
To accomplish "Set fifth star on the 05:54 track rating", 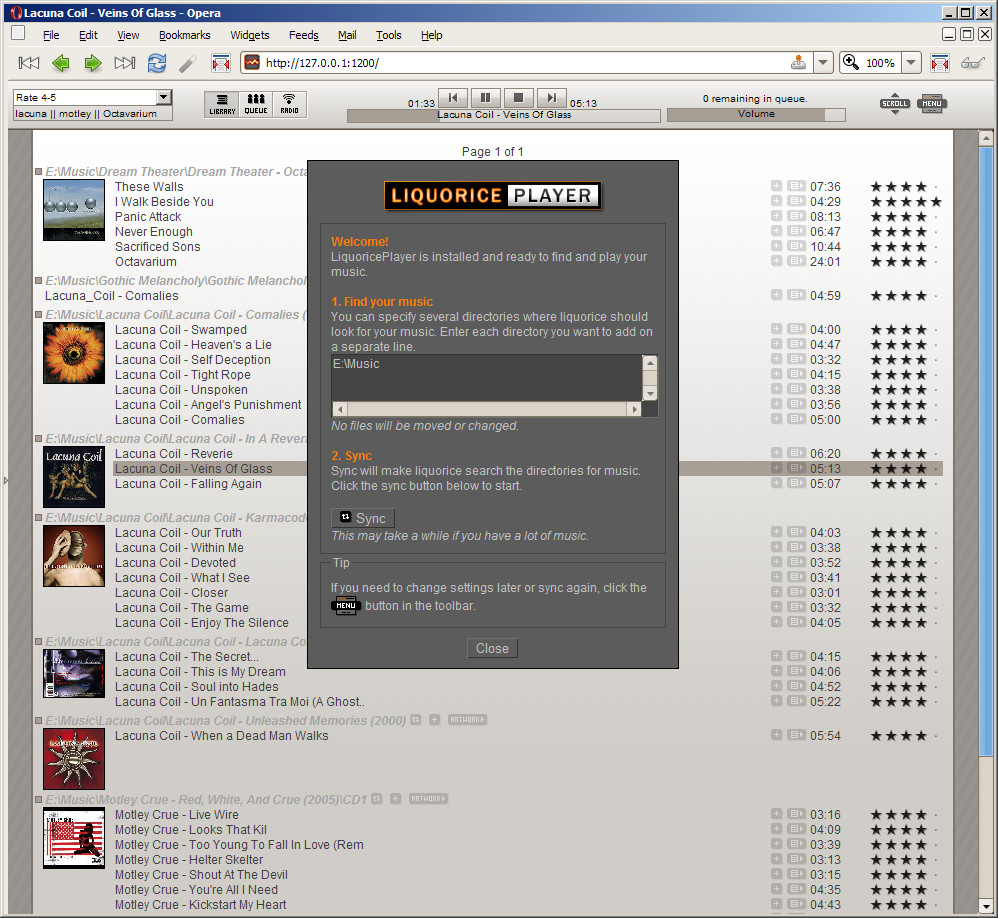I will (936, 735).
